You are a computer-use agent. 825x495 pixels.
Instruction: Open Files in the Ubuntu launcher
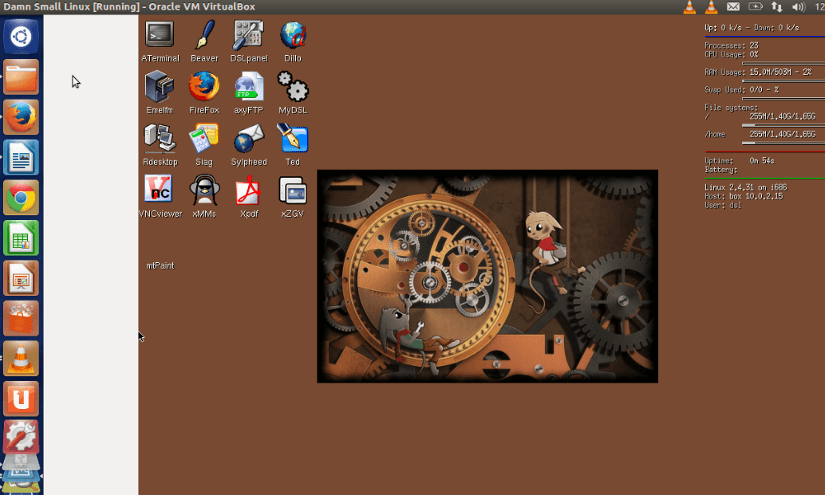21,77
